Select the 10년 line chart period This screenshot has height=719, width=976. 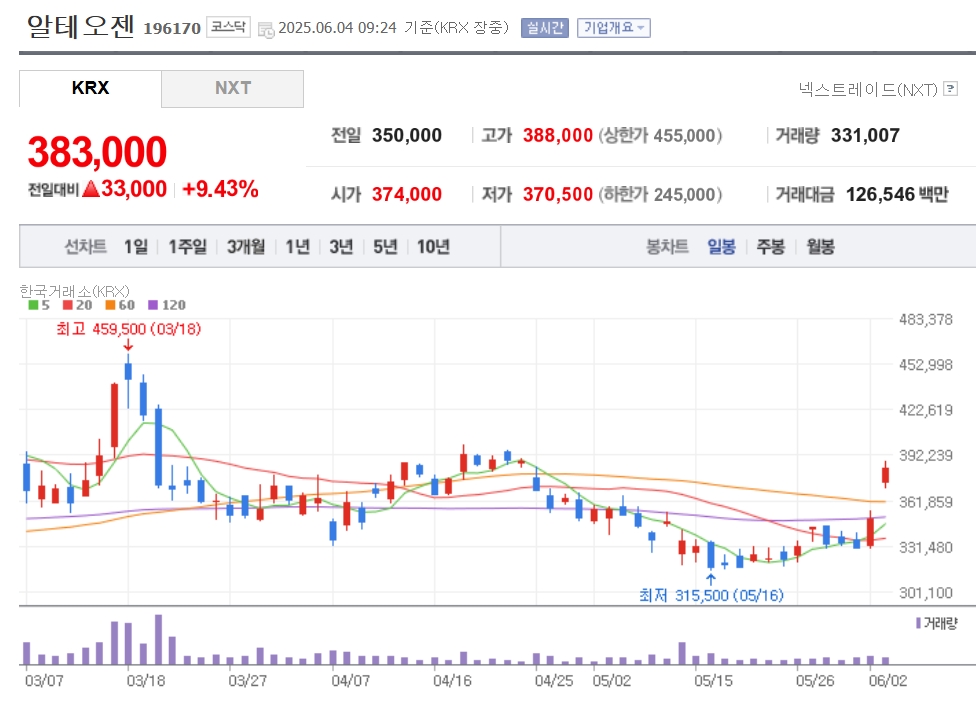click(x=433, y=247)
